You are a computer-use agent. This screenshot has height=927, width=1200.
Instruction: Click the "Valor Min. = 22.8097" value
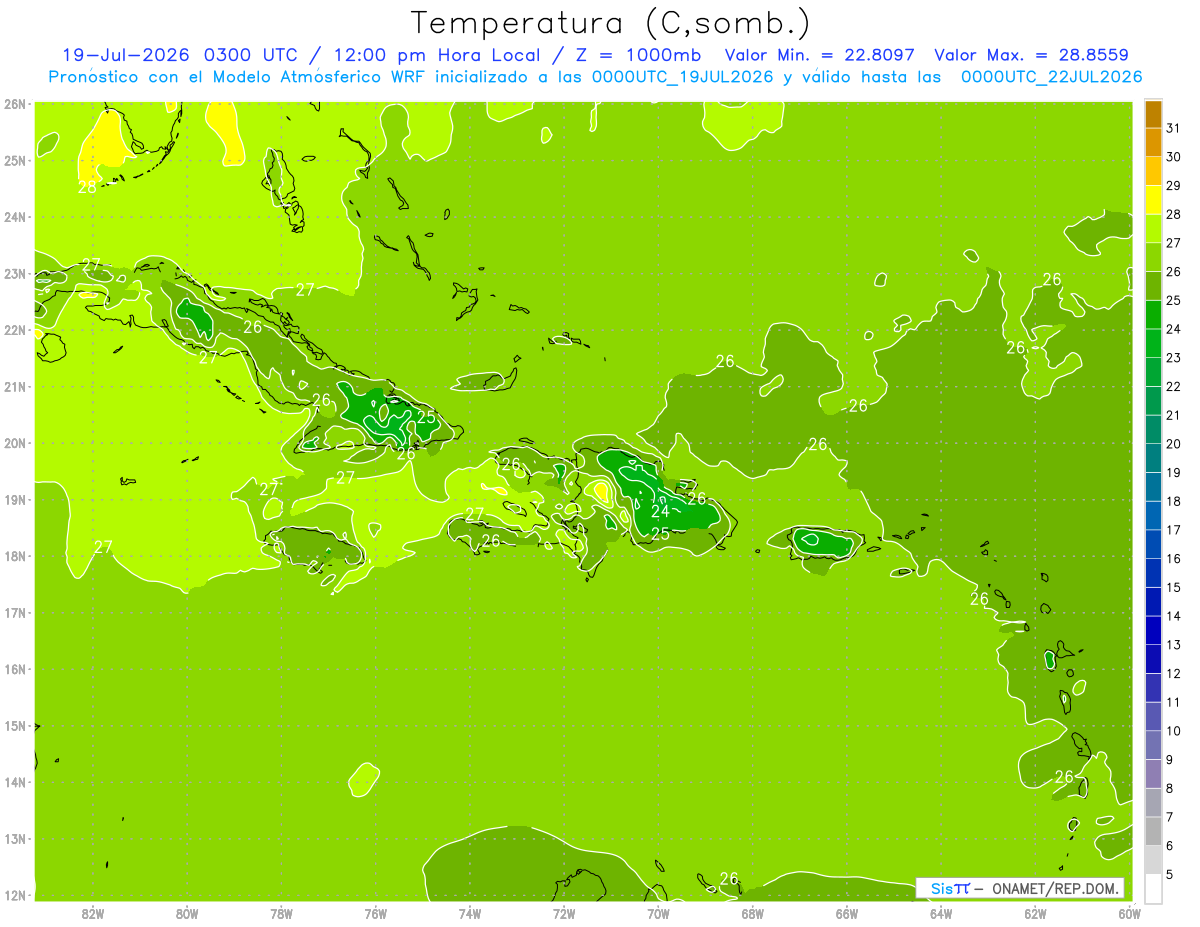click(x=820, y=55)
